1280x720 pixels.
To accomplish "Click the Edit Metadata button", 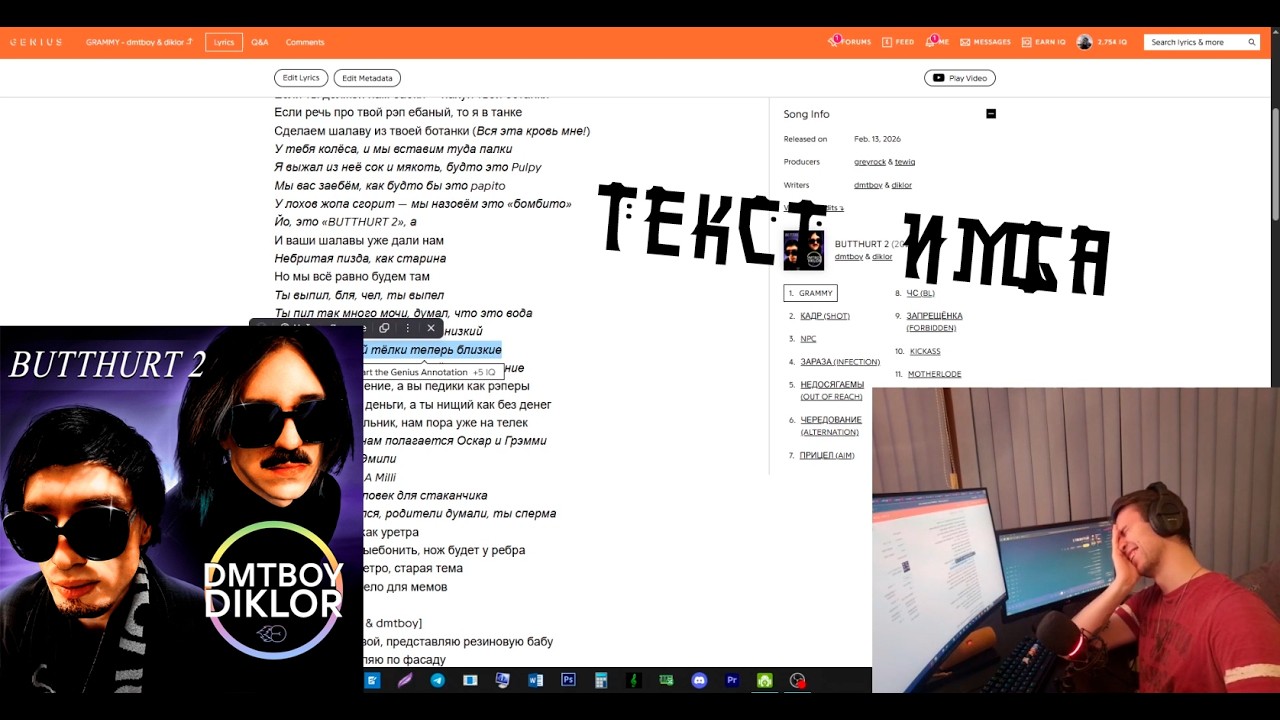I will click(367, 78).
